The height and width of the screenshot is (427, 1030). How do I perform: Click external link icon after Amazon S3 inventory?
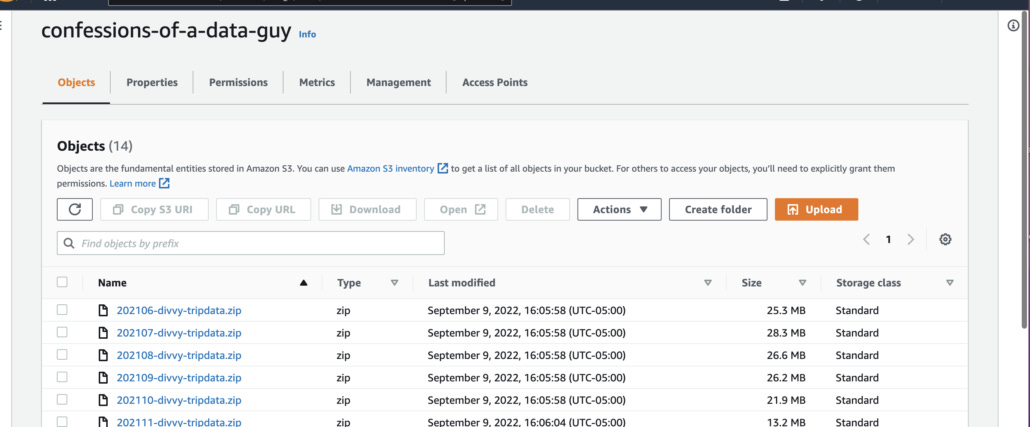443,169
